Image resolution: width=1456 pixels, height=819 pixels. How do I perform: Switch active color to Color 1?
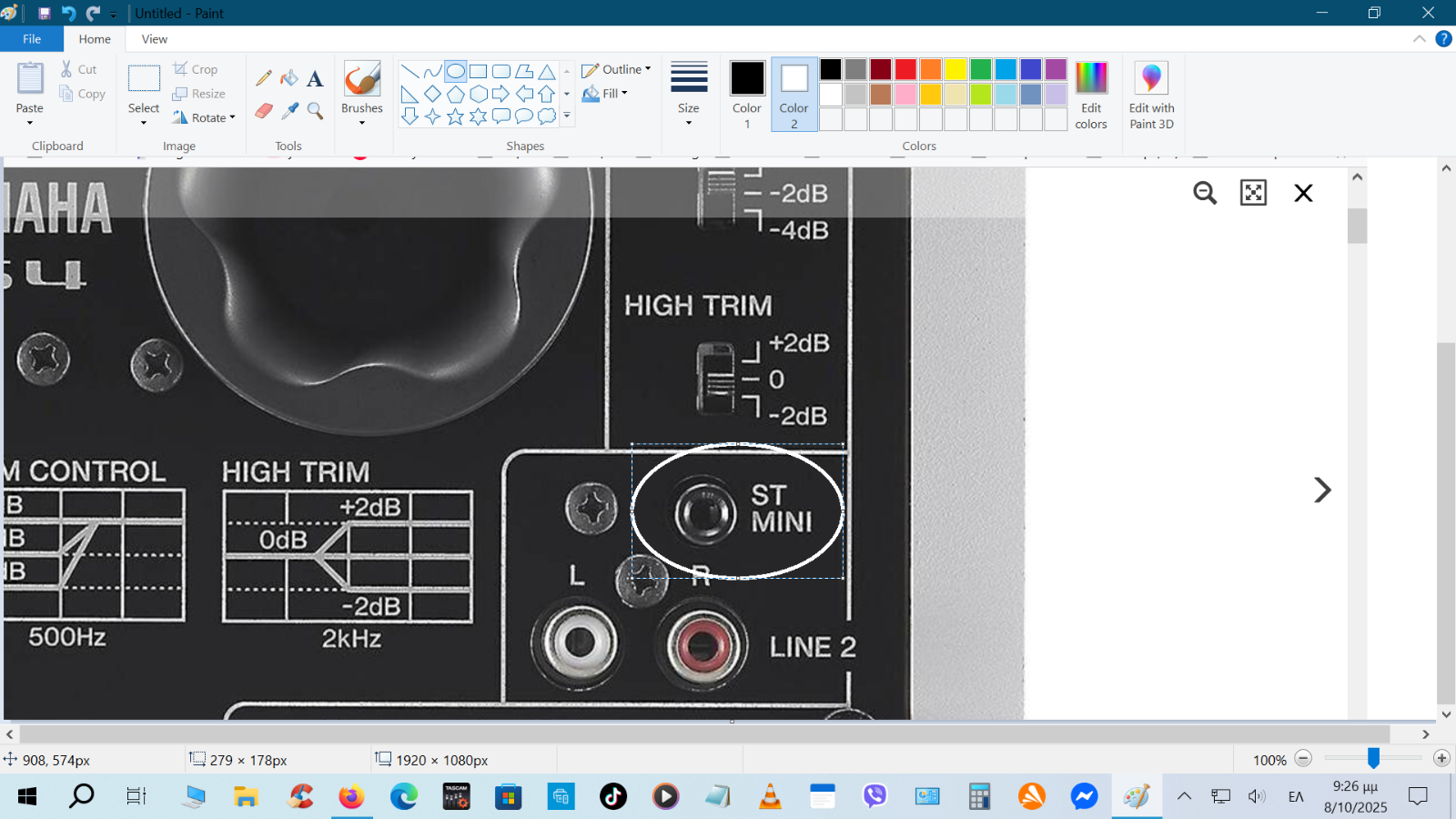(x=747, y=95)
